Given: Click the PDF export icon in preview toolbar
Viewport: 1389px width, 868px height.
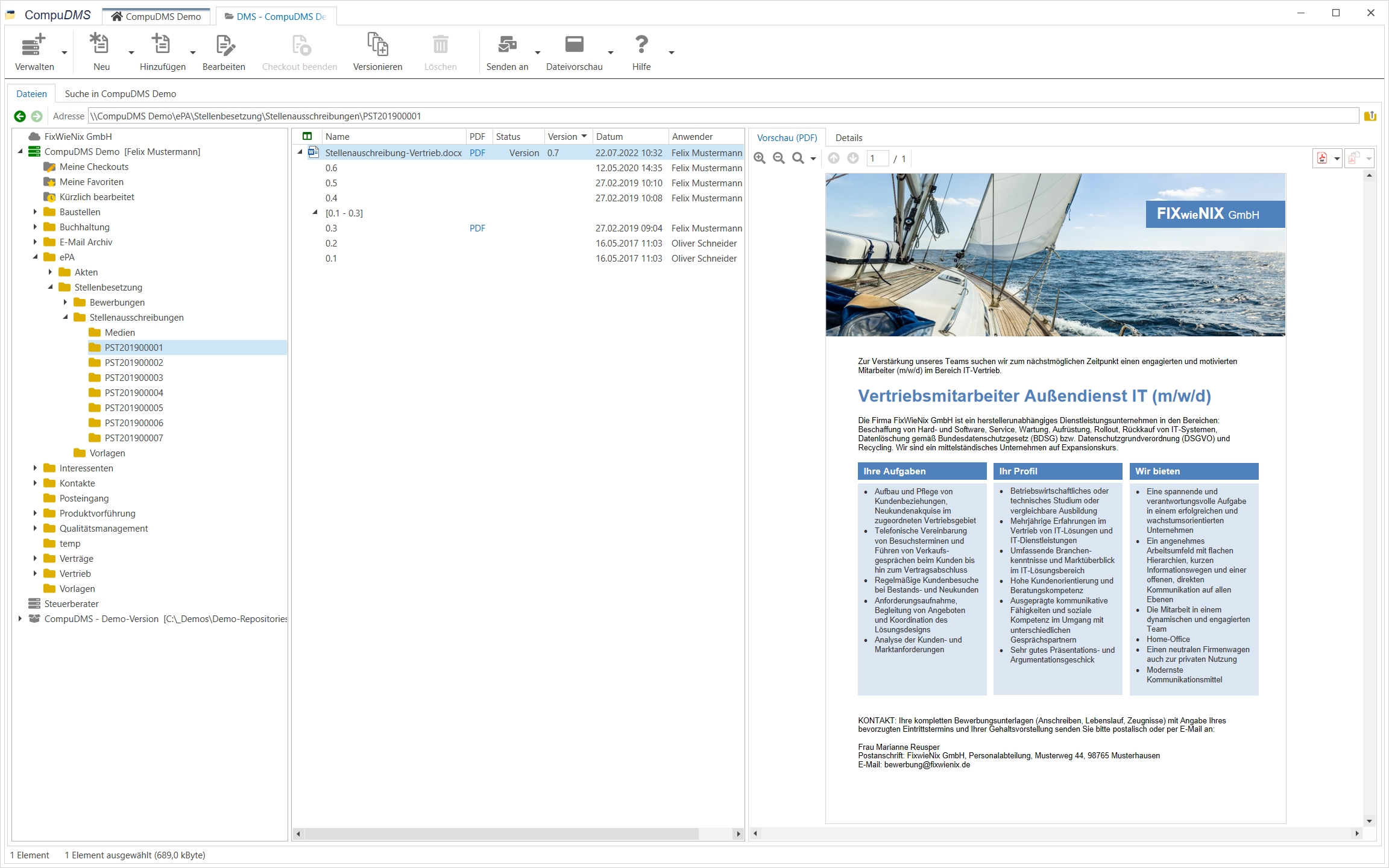Looking at the screenshot, I should [x=1322, y=159].
